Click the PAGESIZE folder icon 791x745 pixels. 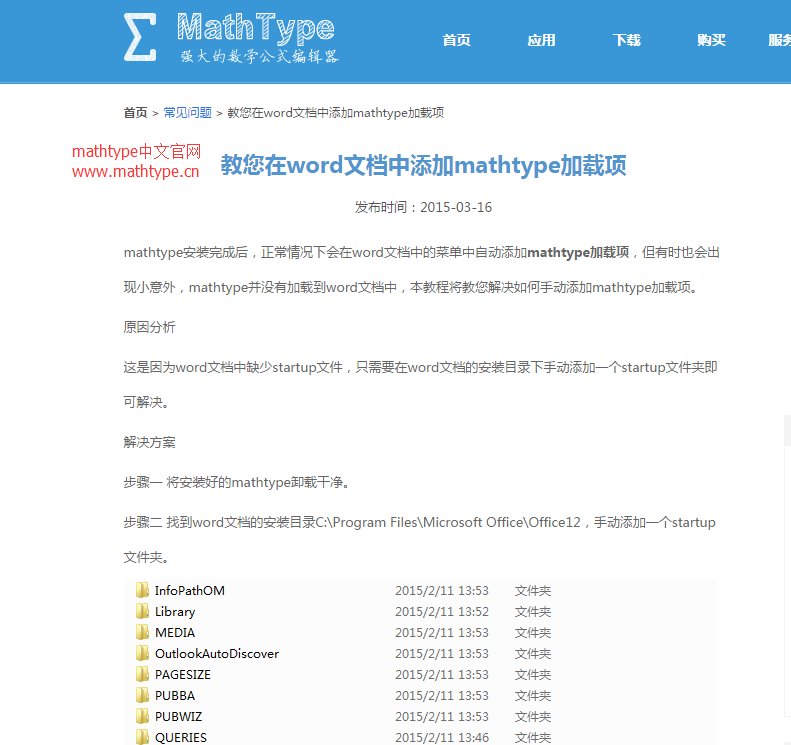pyautogui.click(x=142, y=674)
